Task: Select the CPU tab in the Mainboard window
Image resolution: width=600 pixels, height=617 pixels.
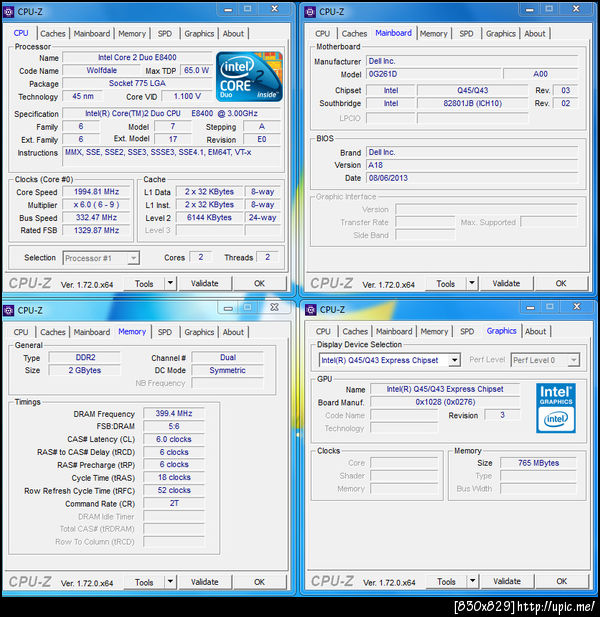Action: (323, 34)
